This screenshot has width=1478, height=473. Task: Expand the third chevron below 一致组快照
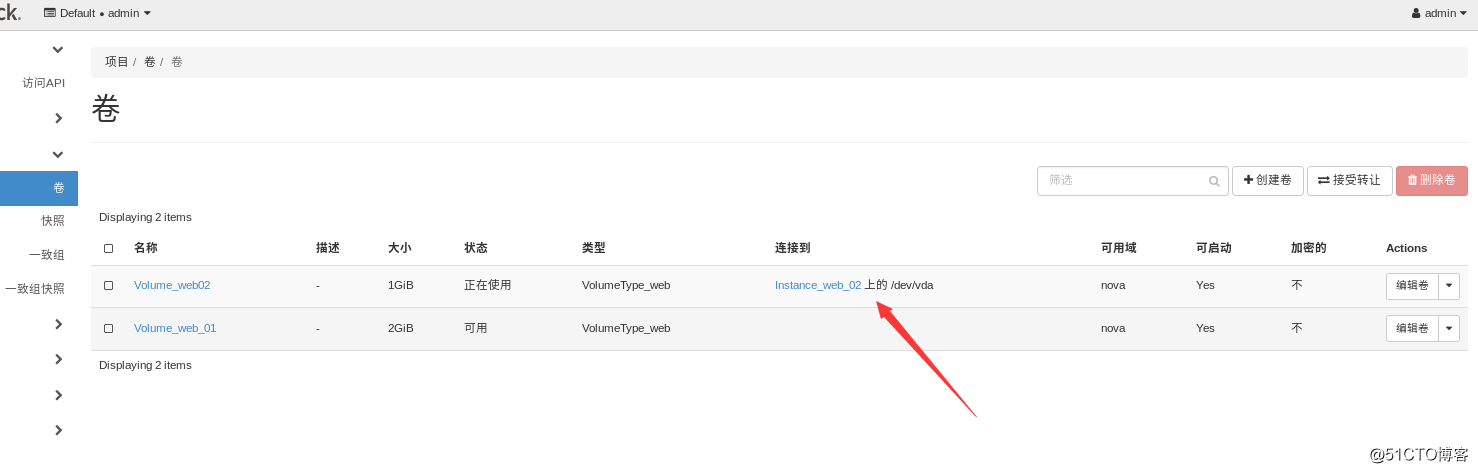coord(58,395)
